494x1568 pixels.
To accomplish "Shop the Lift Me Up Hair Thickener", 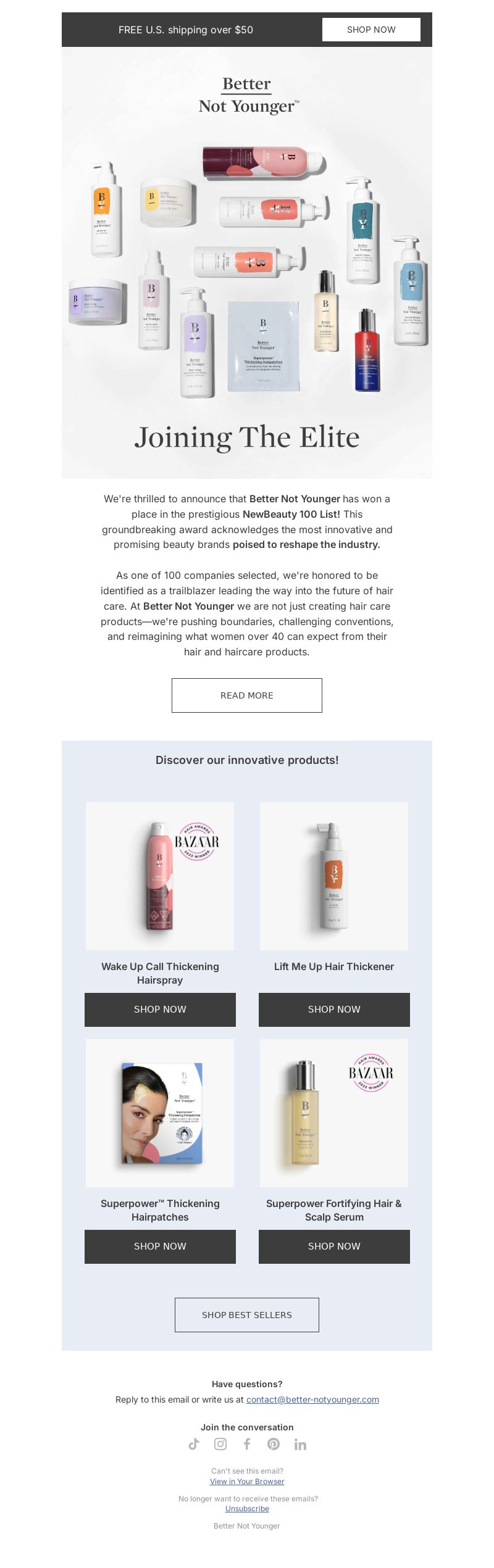I will 334,1010.
